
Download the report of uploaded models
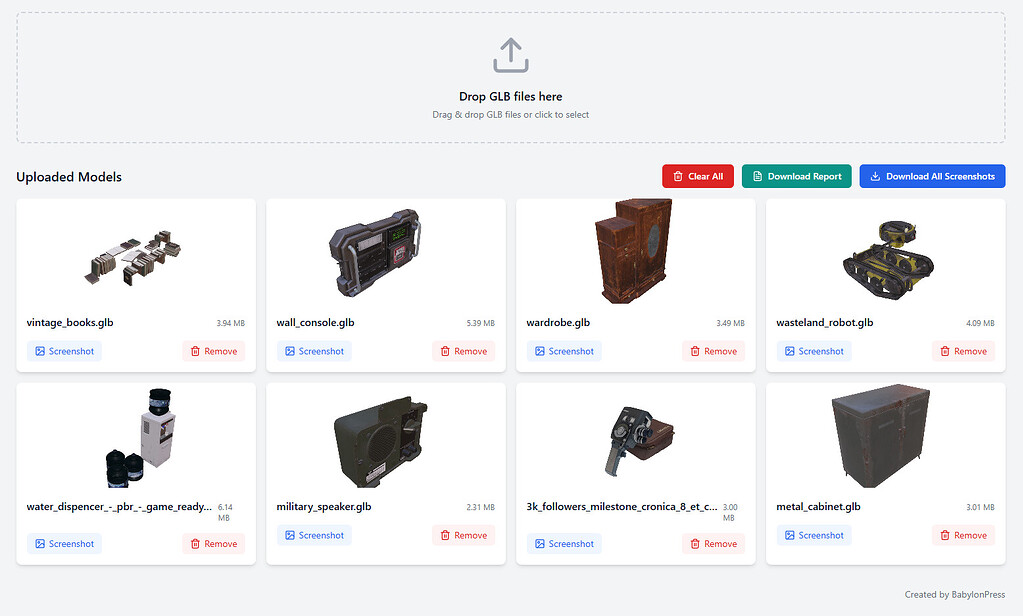point(796,176)
